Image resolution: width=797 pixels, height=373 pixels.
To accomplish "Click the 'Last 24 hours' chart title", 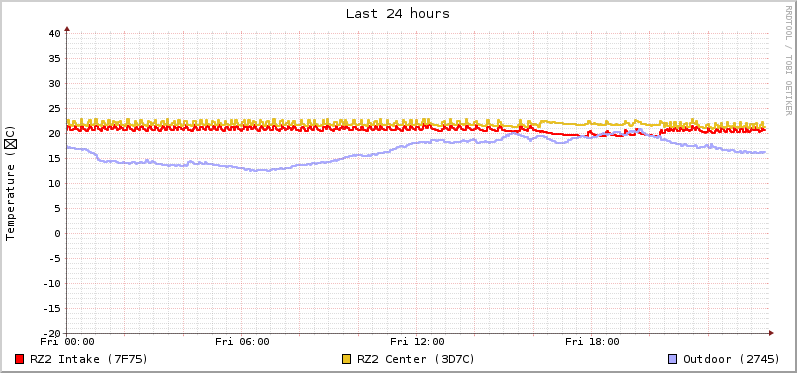I will [x=398, y=14].
